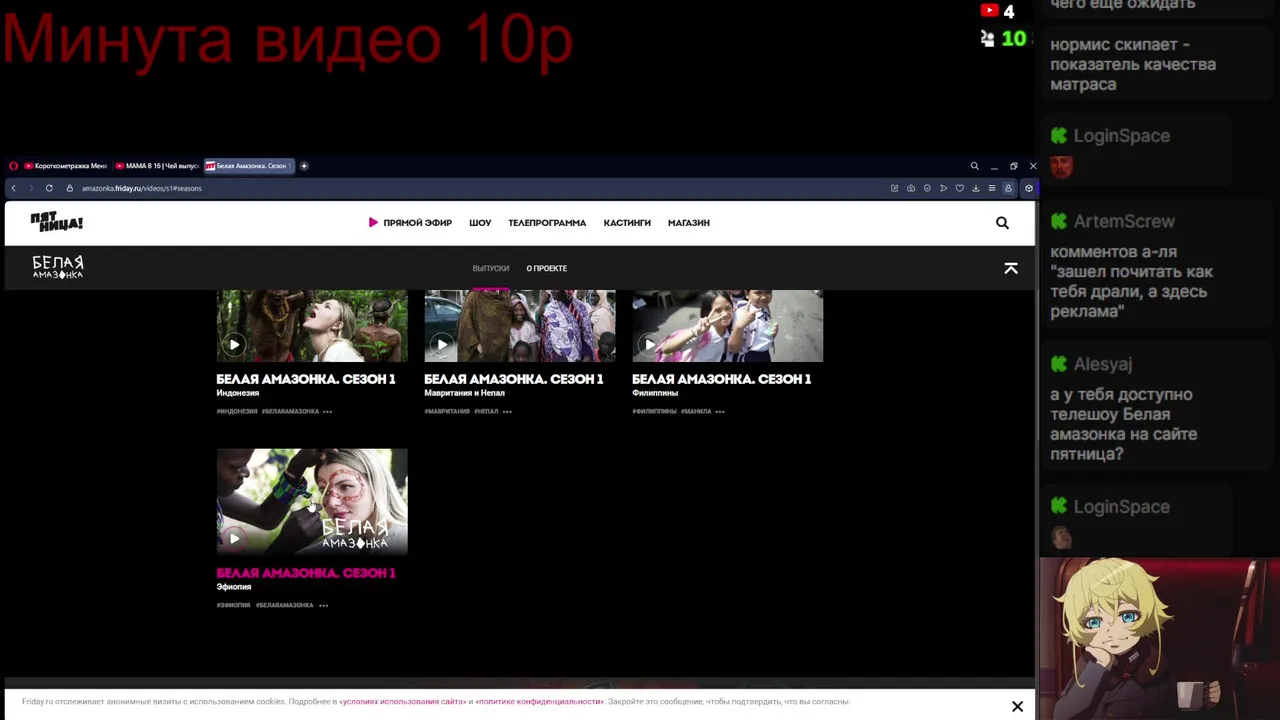The image size is (1280, 720).
Task: Open the Пятница! logo home link
Action: pyautogui.click(x=57, y=222)
